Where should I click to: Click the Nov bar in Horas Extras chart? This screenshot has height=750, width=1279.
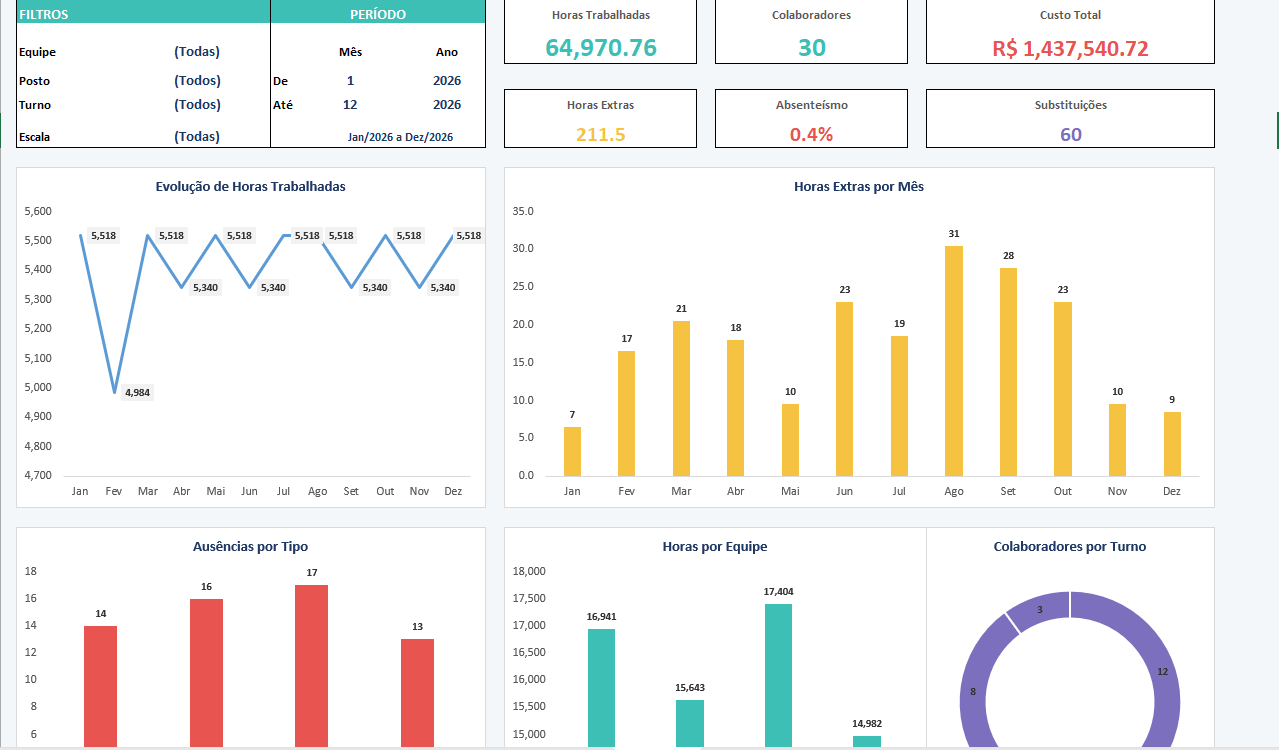(x=1118, y=440)
